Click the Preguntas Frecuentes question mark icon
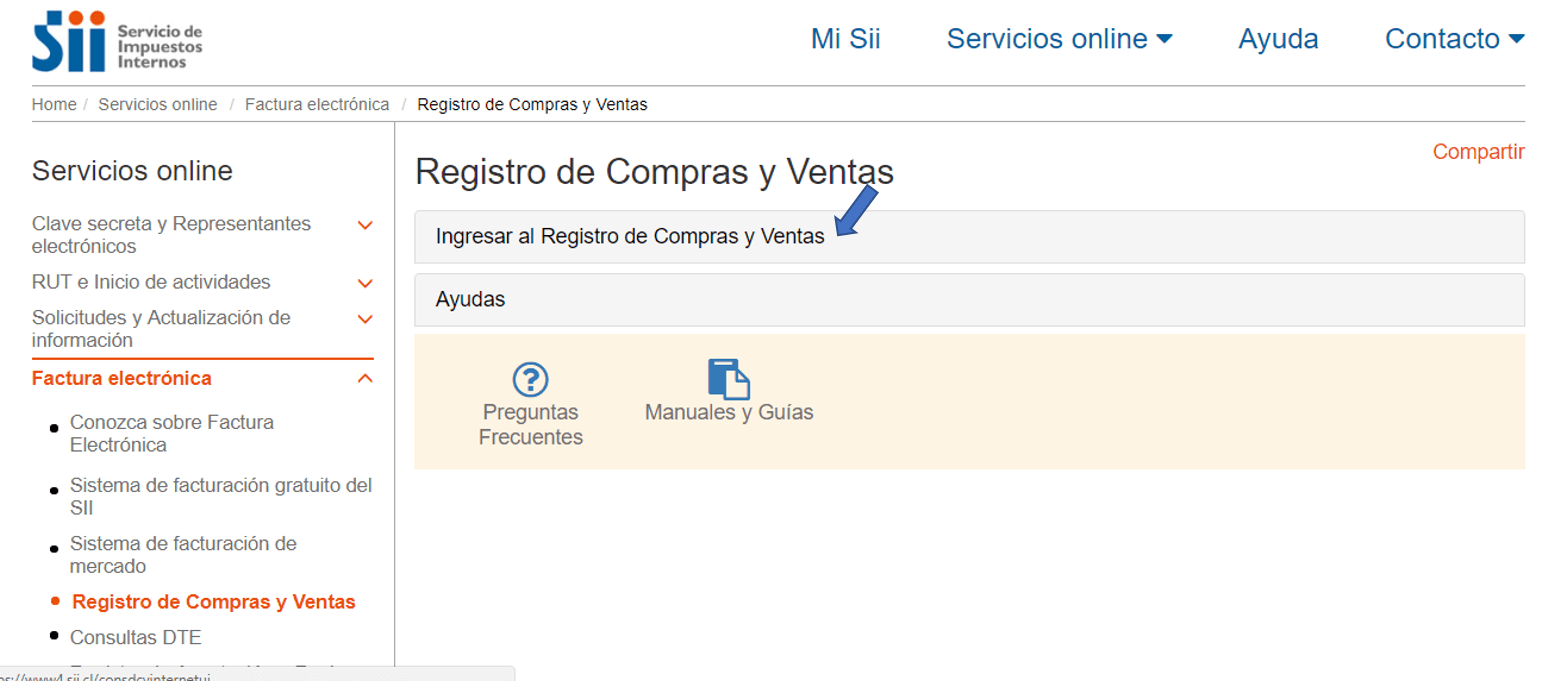The image size is (1554, 681). (530, 379)
